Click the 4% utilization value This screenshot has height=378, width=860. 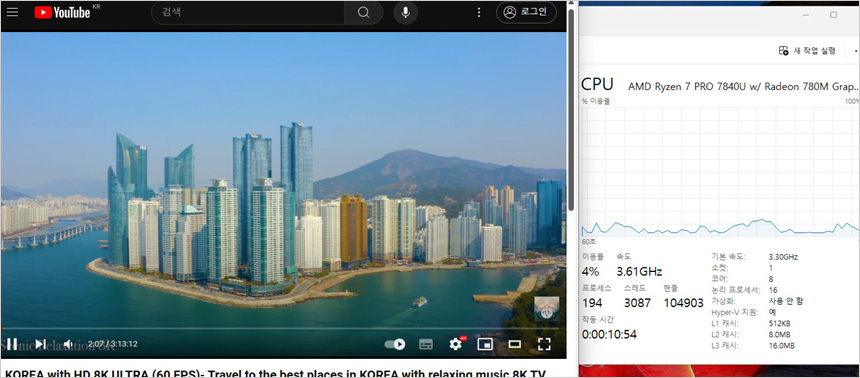(x=591, y=271)
